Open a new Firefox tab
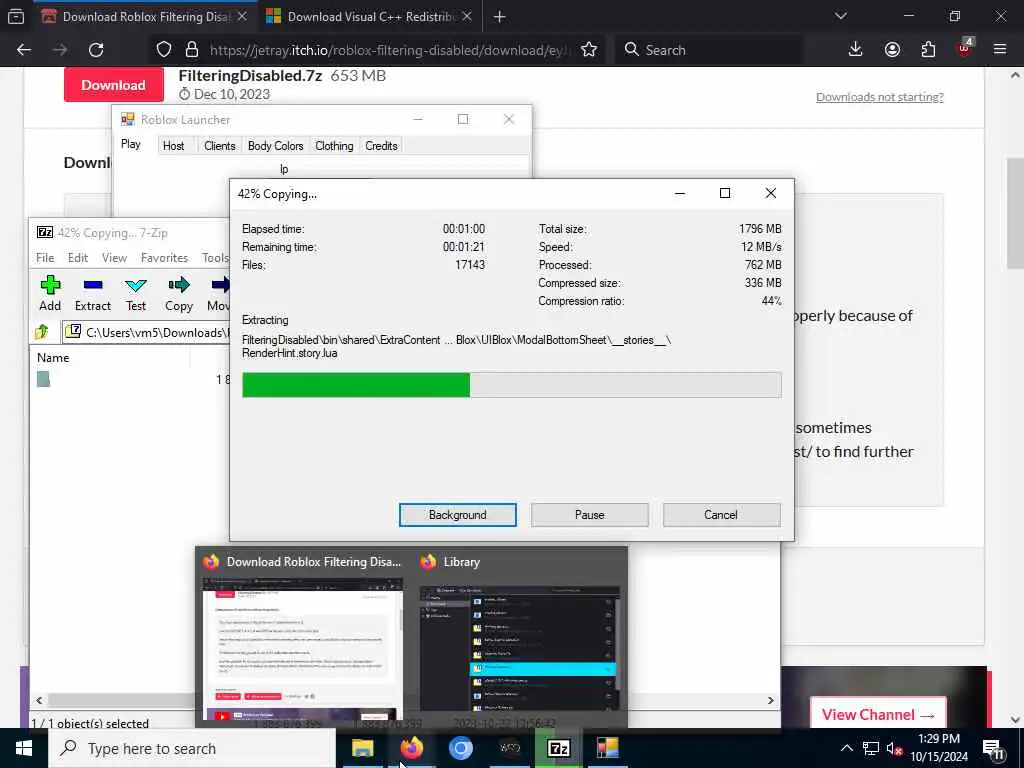This screenshot has width=1024, height=768. (500, 17)
